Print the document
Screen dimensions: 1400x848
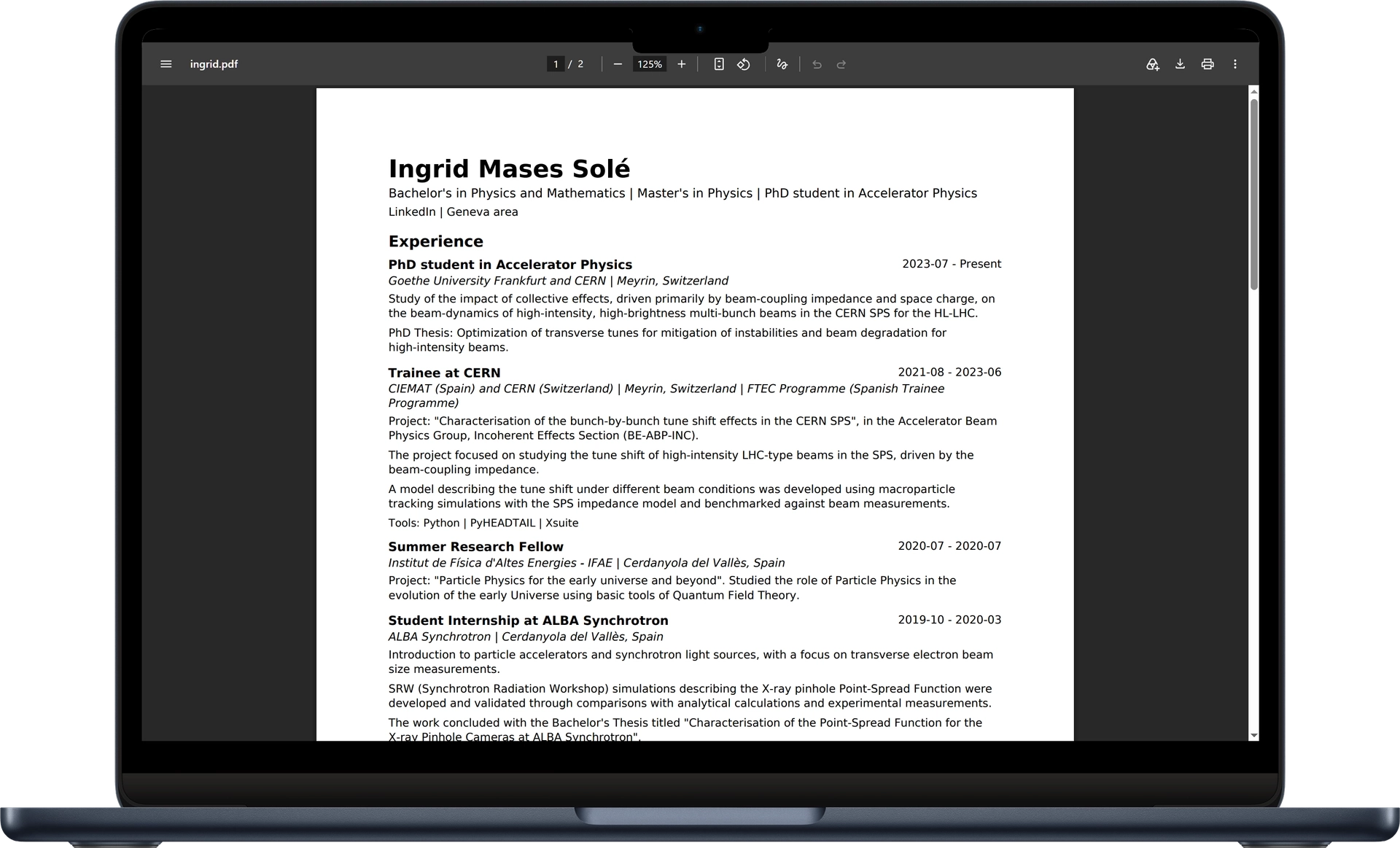[1207, 64]
